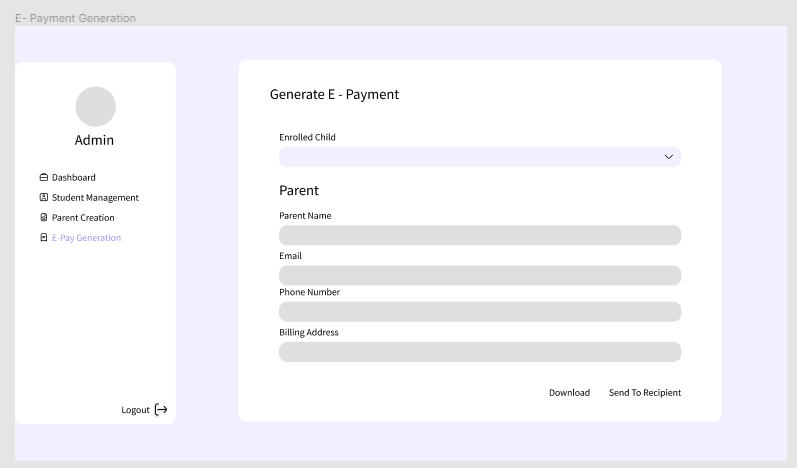The image size is (797, 468).
Task: Click the Student Management icon
Action: pyautogui.click(x=44, y=197)
